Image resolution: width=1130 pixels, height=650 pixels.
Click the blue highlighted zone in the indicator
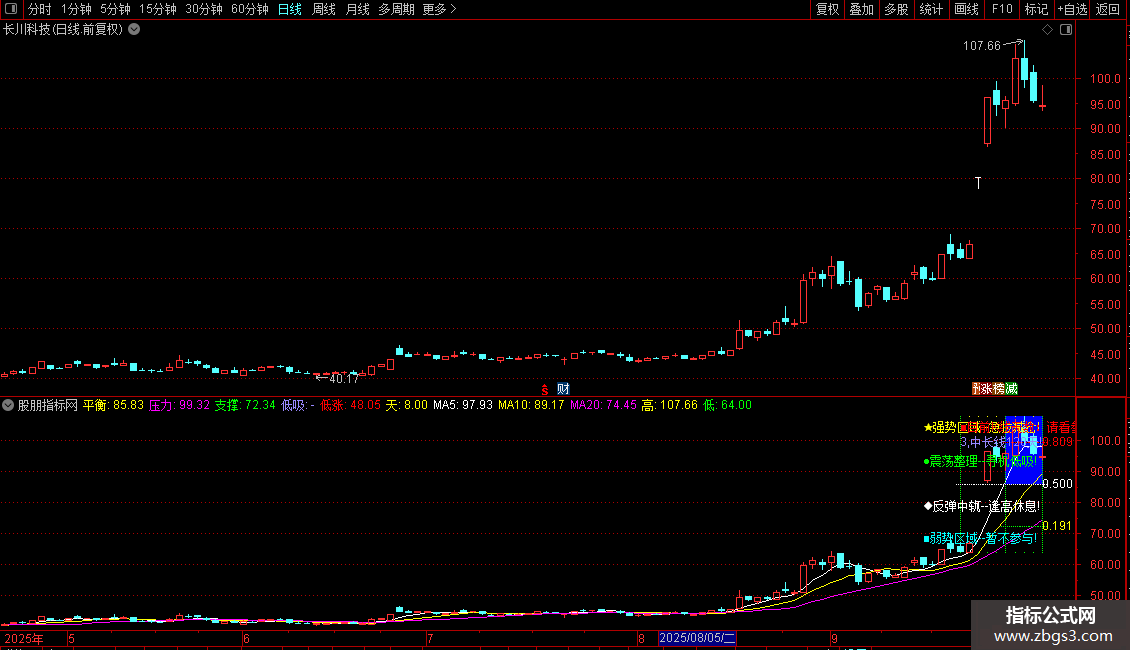[x=1023, y=450]
